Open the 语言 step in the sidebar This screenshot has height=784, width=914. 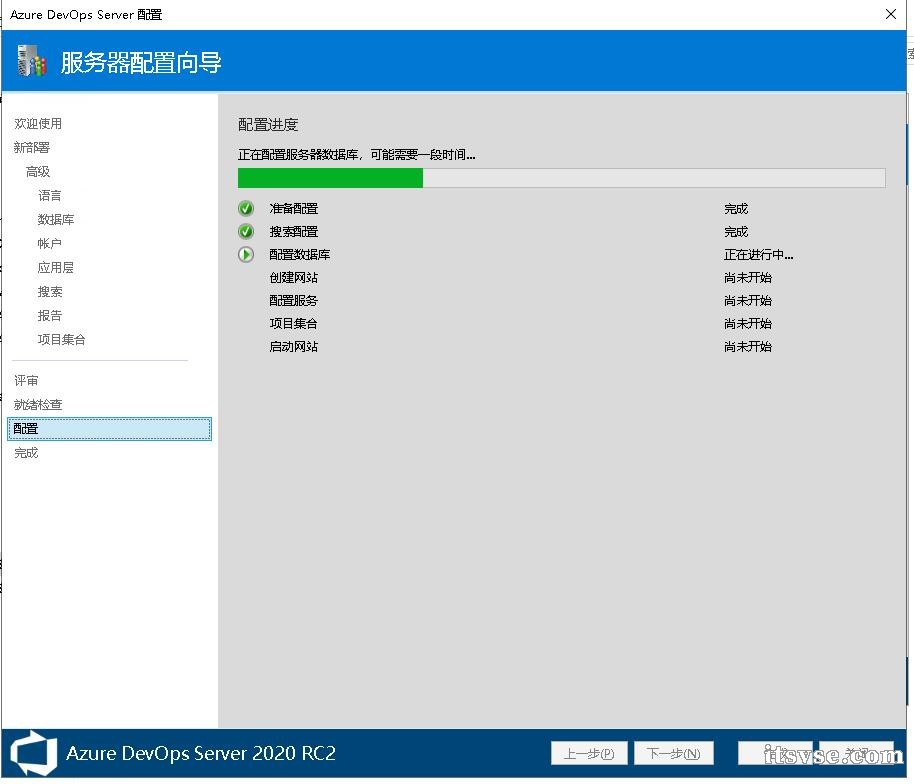pyautogui.click(x=50, y=195)
